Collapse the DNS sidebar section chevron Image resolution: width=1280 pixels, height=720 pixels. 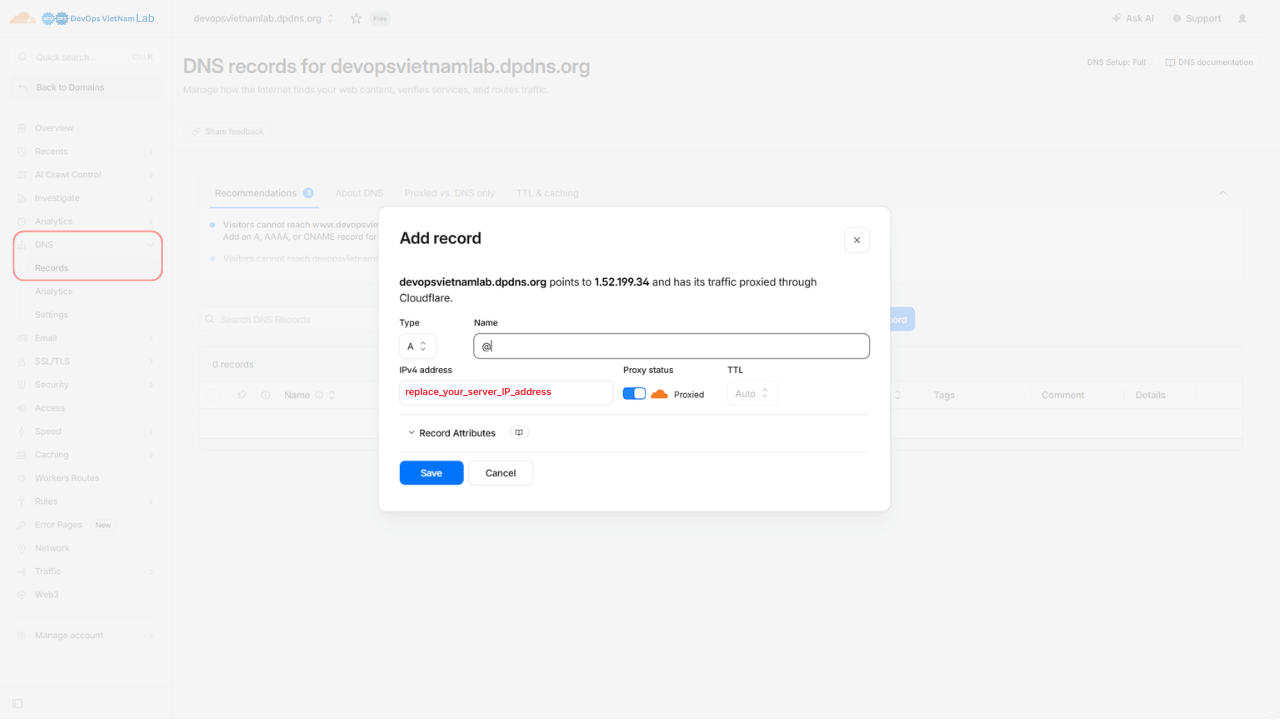[151, 245]
